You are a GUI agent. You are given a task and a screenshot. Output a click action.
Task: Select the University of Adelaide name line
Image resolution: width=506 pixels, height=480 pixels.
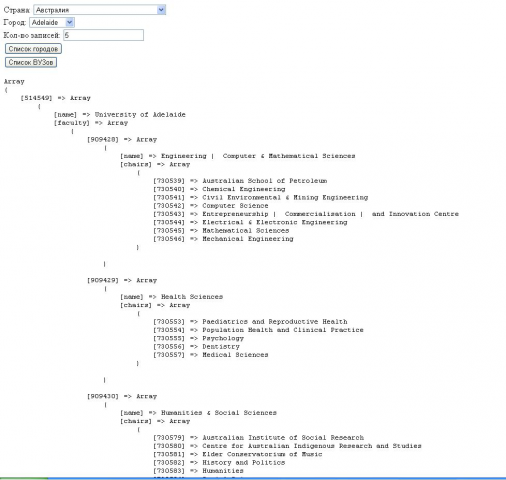pyautogui.click(x=120, y=115)
